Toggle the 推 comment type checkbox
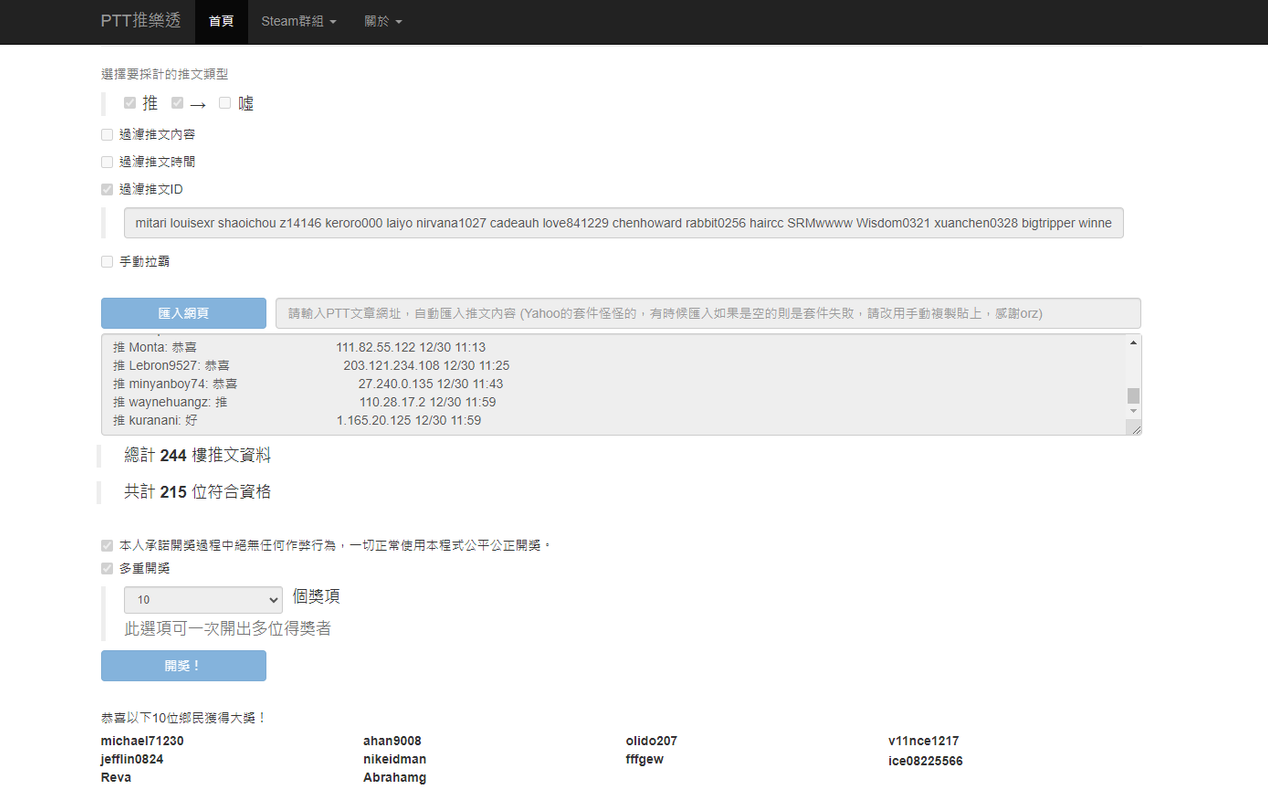This screenshot has width=1268, height=800. 130,103
